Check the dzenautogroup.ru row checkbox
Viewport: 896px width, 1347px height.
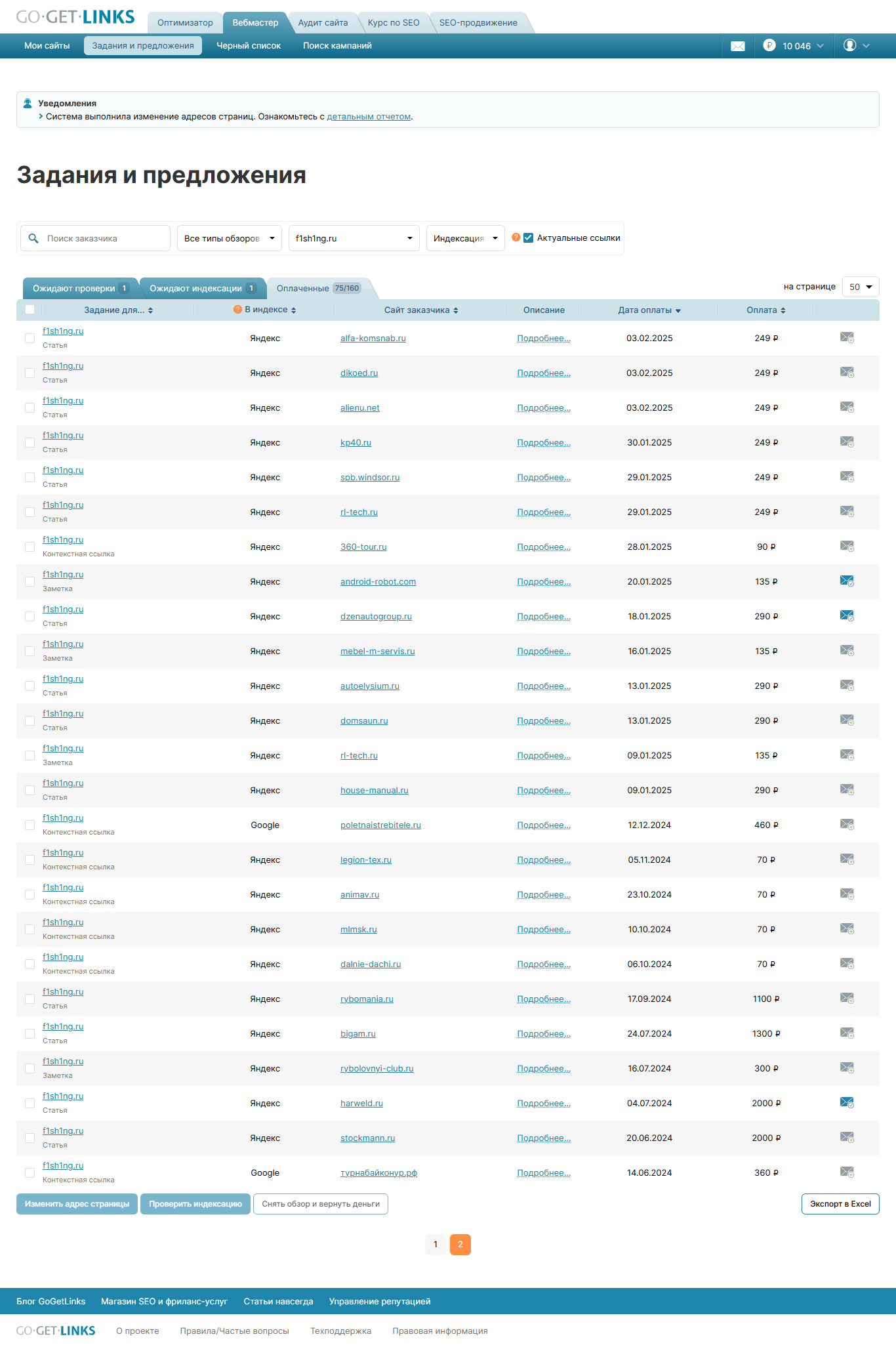coord(30,616)
